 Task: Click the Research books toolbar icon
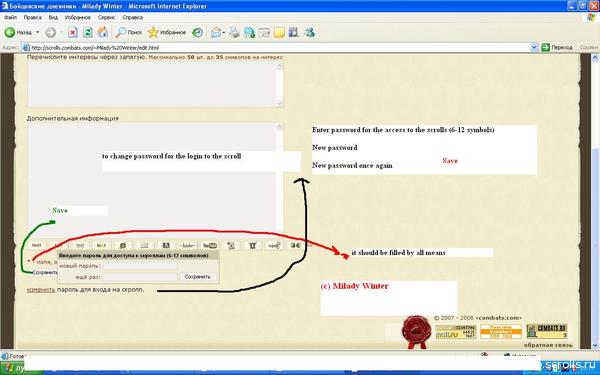293,33
